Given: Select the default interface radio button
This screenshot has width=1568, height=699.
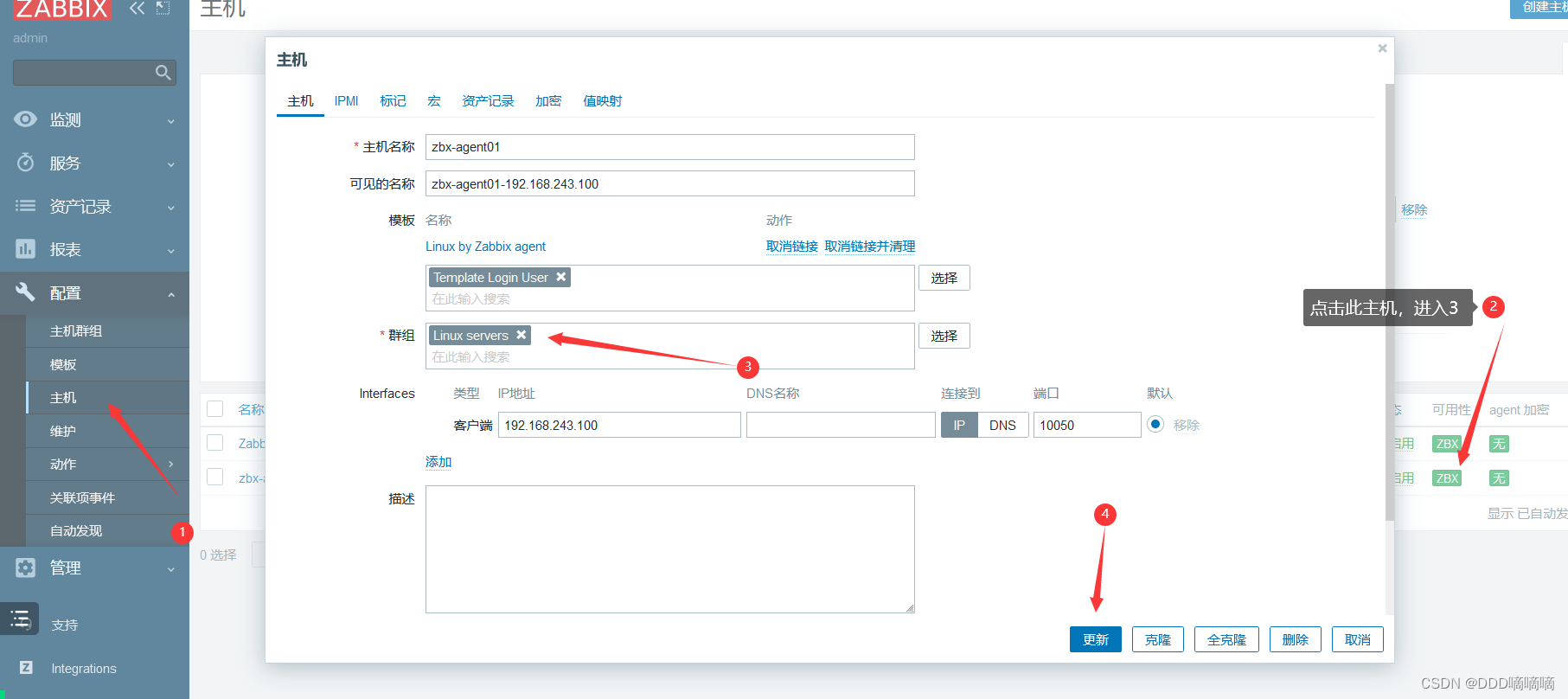Looking at the screenshot, I should (x=1155, y=425).
